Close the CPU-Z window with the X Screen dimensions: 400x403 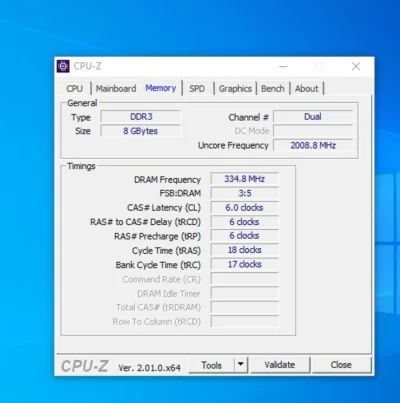pyautogui.click(x=356, y=66)
